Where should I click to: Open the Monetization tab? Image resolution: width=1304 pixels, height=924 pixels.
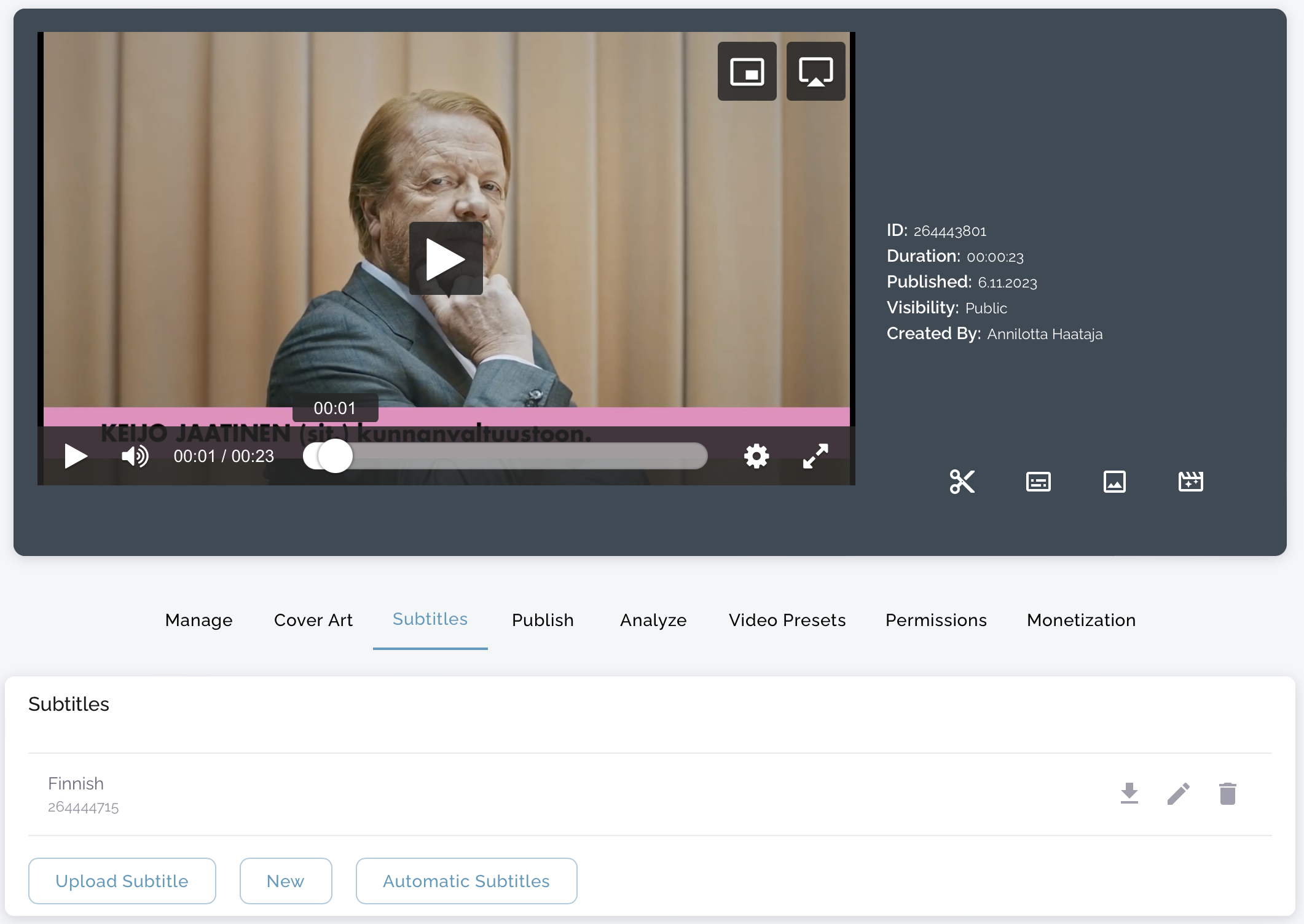1081,620
